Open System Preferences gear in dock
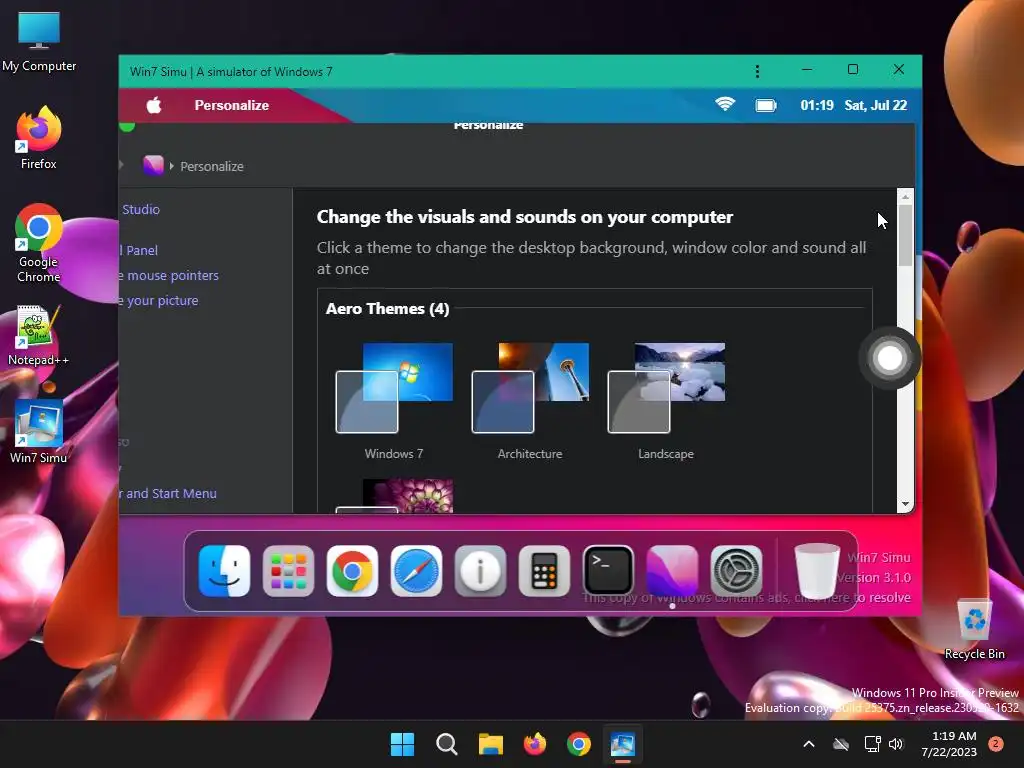Image resolution: width=1024 pixels, height=768 pixels. pos(736,571)
